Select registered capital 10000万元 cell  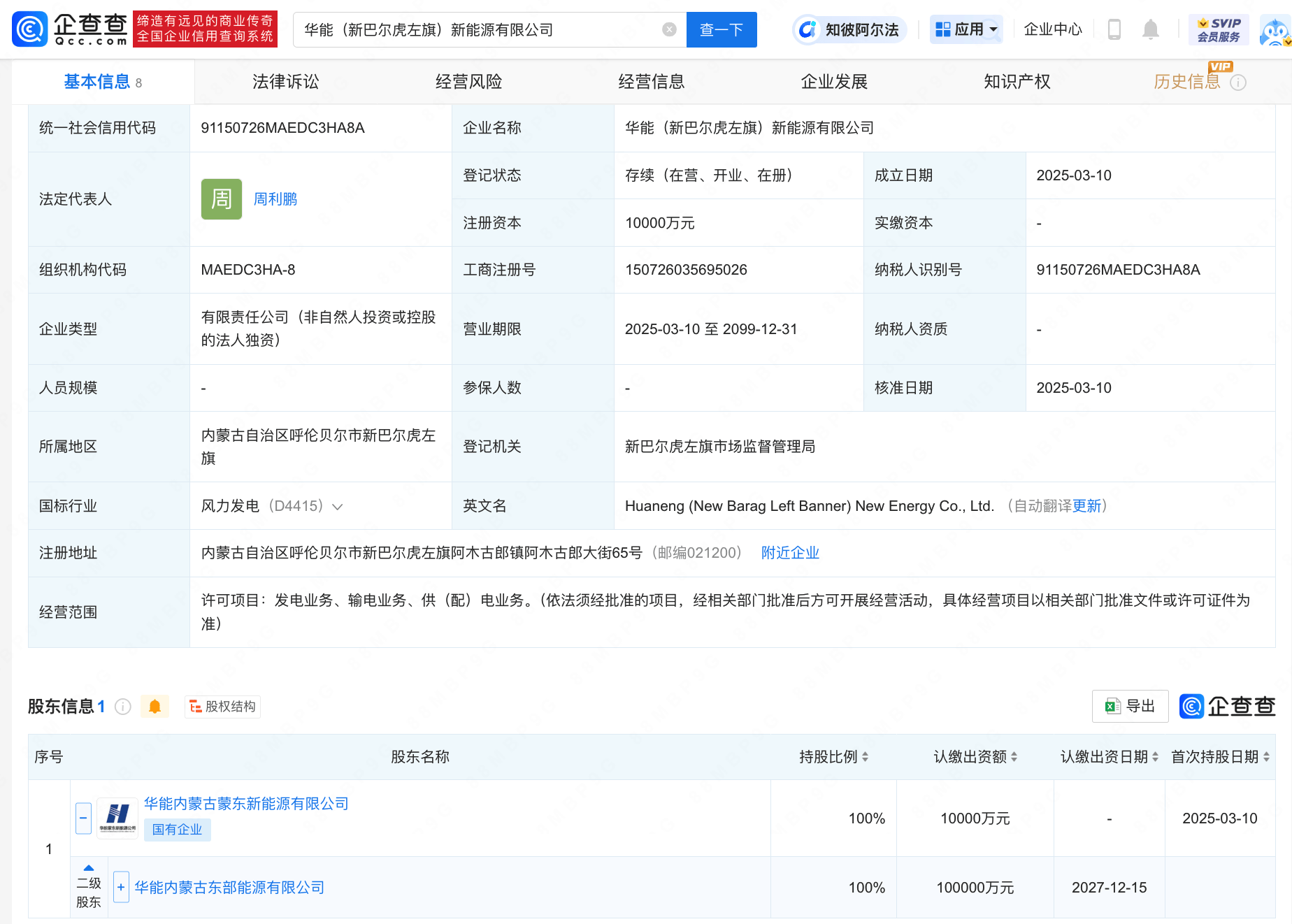point(660,223)
